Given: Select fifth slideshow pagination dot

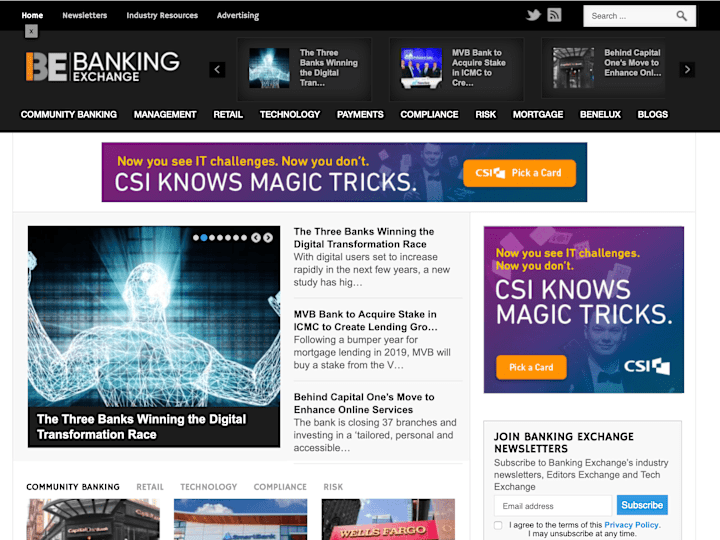Looking at the screenshot, I should click(x=228, y=237).
